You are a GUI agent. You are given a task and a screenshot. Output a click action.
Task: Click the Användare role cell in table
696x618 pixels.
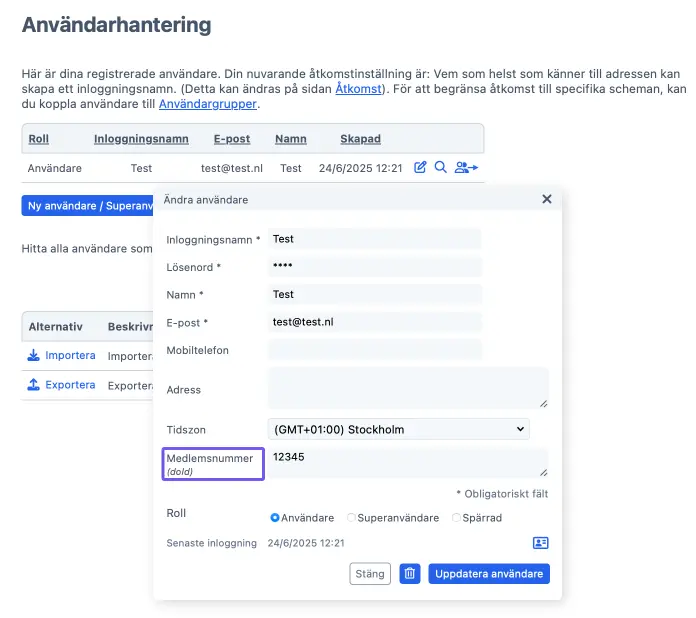click(x=55, y=168)
